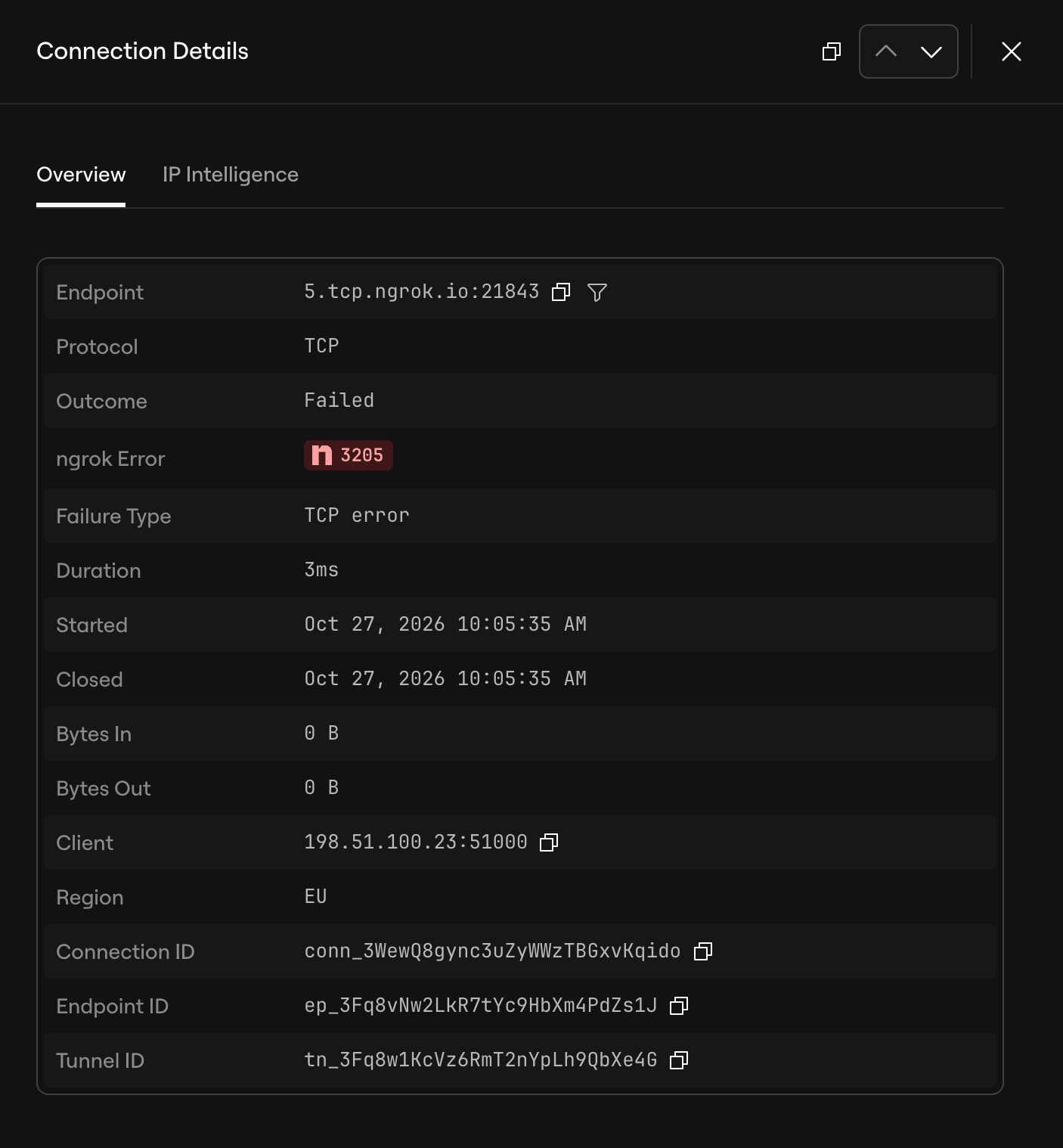Click the Bytes In value
Image resolution: width=1063 pixels, height=1148 pixels.
pyautogui.click(x=321, y=734)
